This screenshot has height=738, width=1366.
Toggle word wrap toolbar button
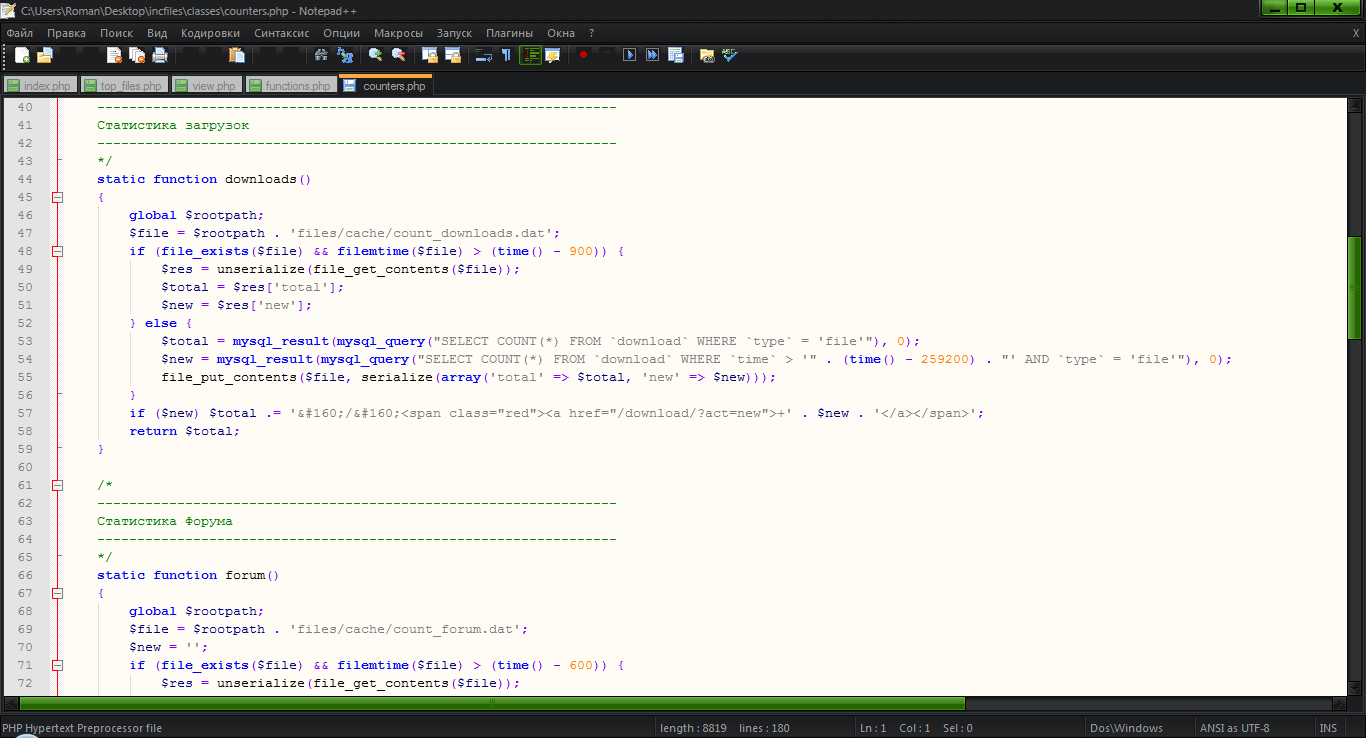pos(483,55)
